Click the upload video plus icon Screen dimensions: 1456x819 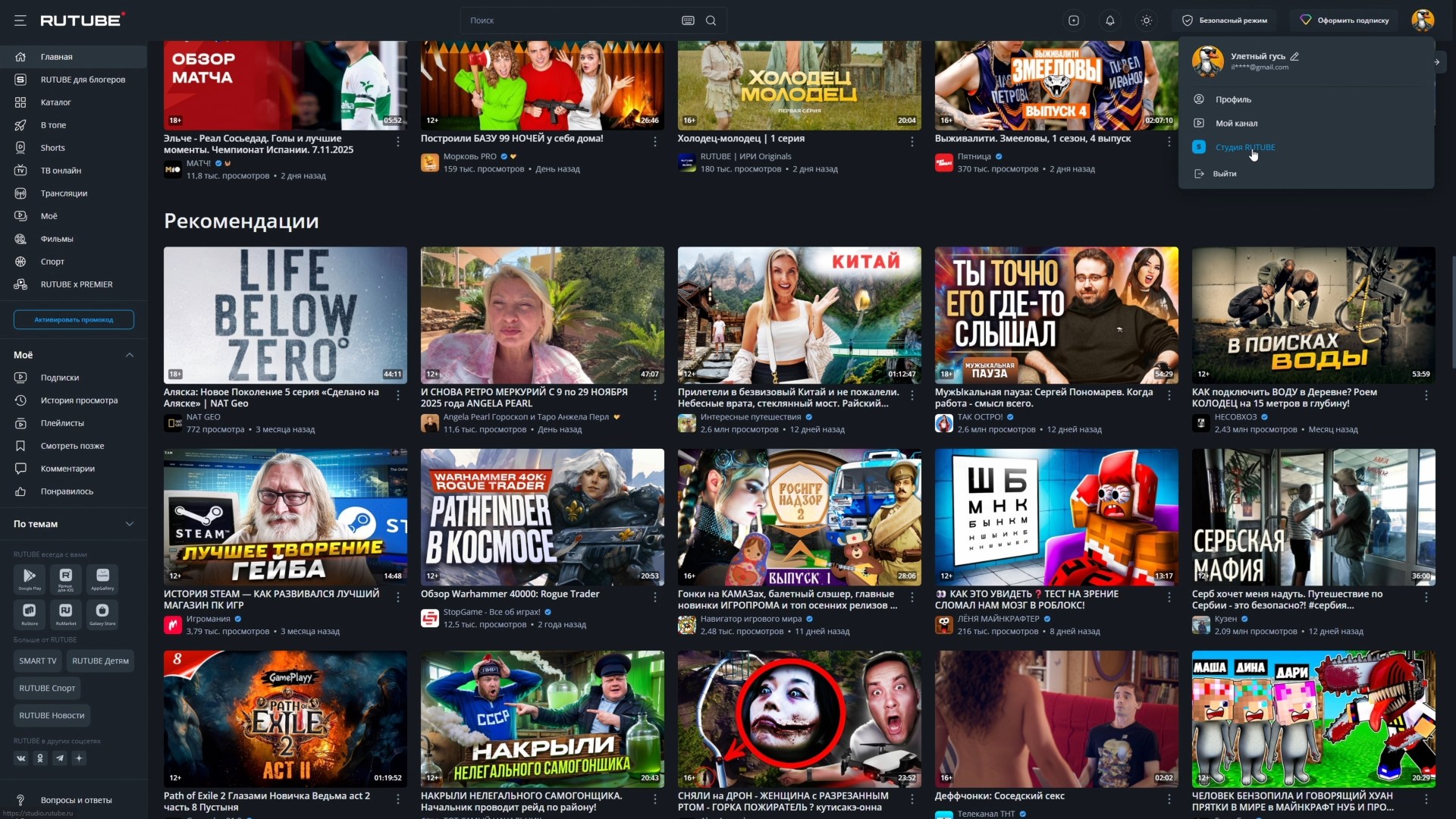click(1074, 20)
